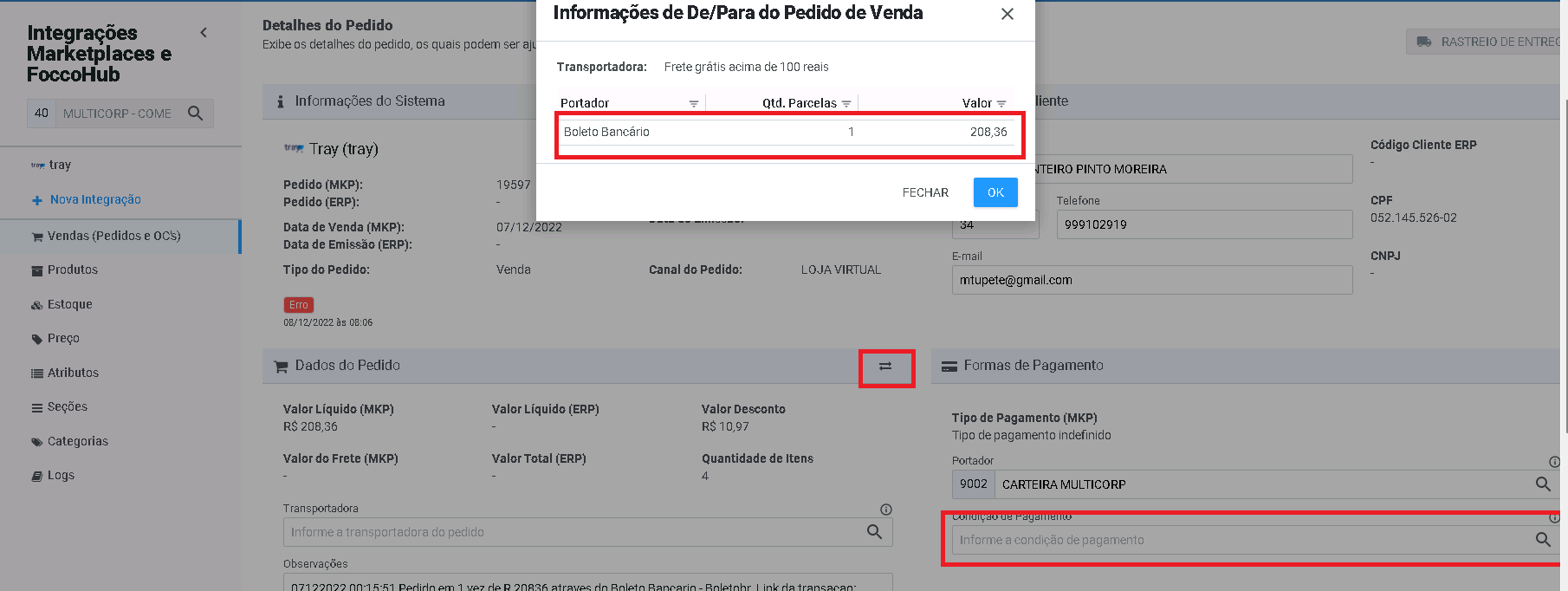Image resolution: width=1568 pixels, height=591 pixels.
Task: Open the Portador column filter icon
Action: point(694,103)
